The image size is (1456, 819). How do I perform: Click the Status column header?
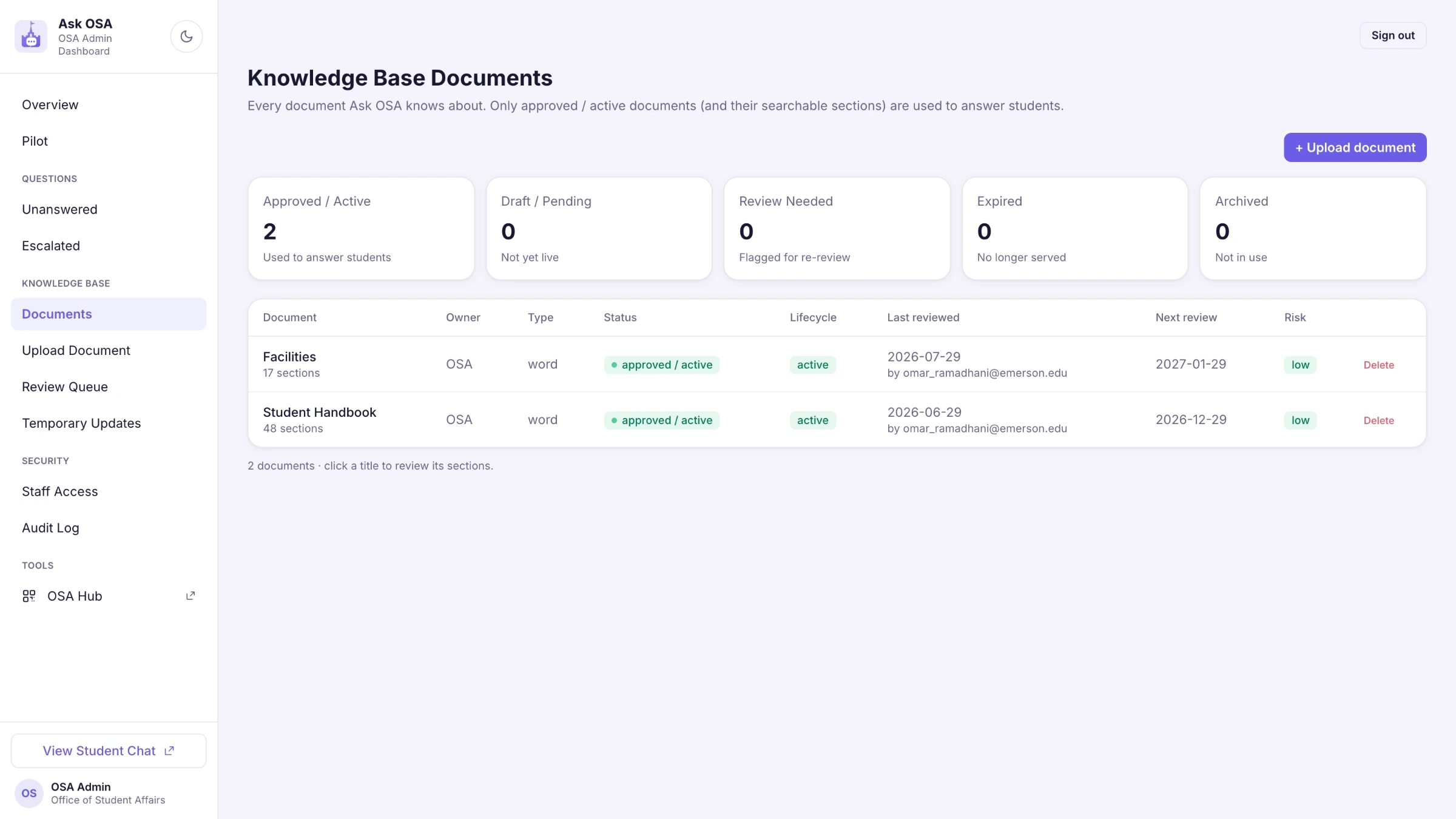(x=620, y=317)
